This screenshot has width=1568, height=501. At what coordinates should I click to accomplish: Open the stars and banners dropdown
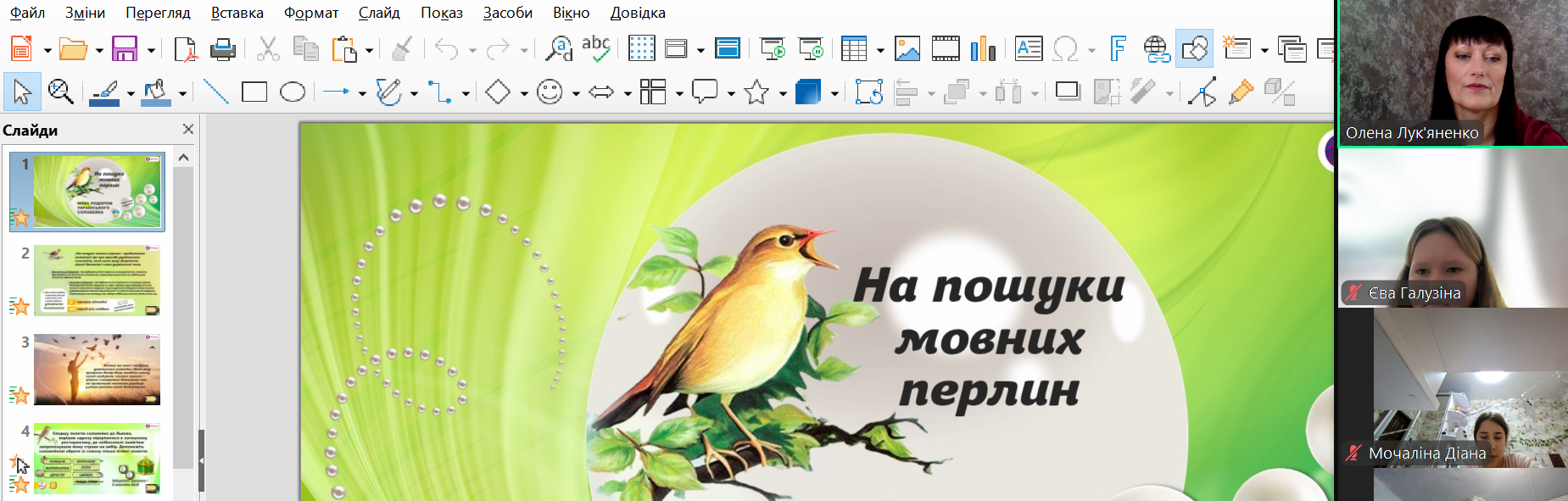[x=783, y=92]
